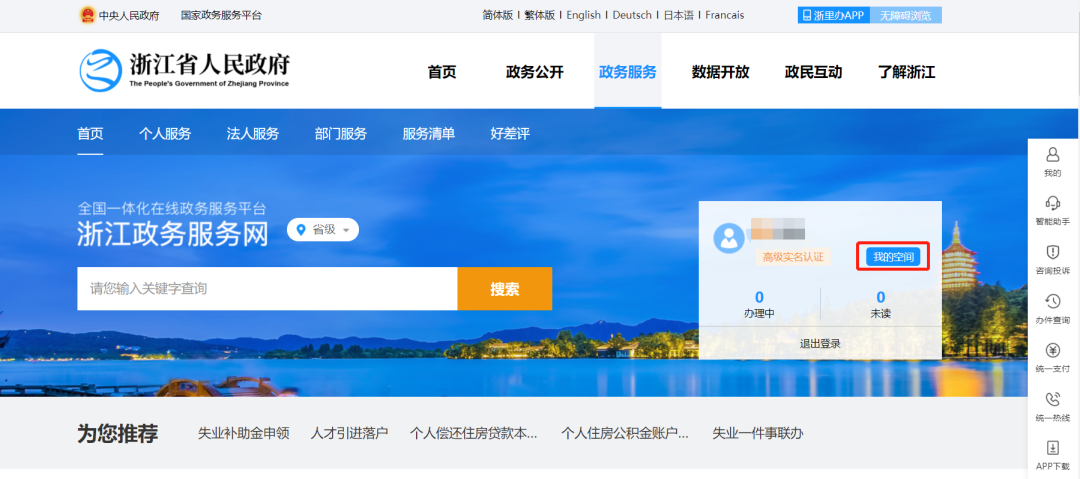Select the 个人服务 tab
This screenshot has height=479, width=1080.
point(165,134)
